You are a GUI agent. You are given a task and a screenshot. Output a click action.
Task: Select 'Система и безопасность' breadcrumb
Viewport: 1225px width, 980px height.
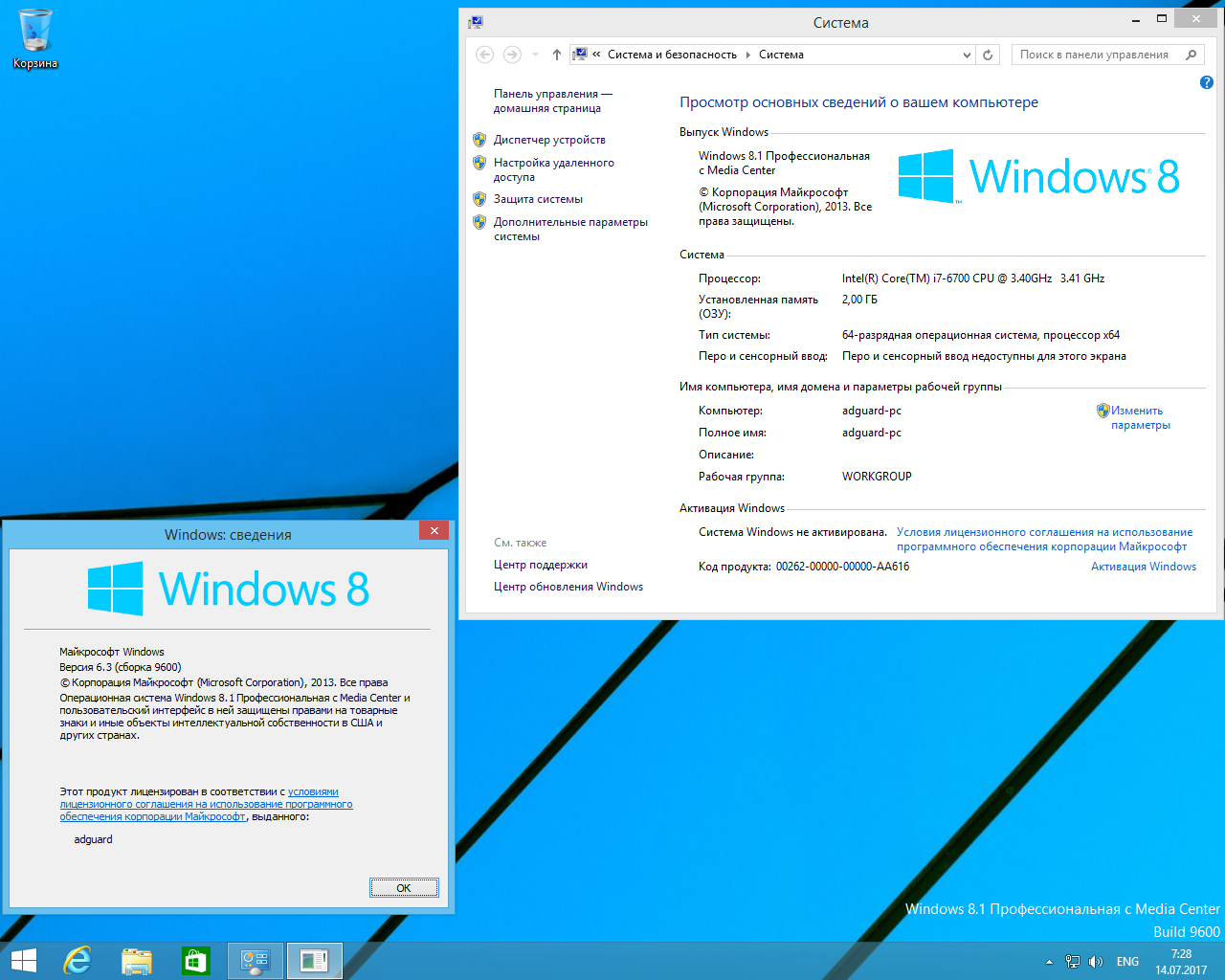672,55
